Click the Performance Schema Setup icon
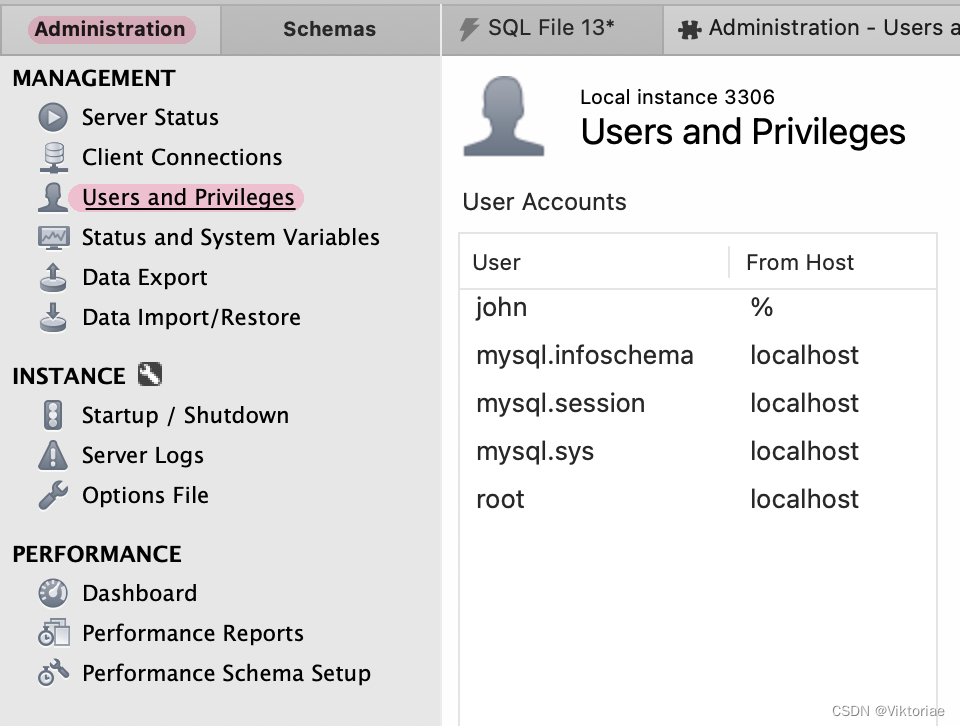960x726 pixels. [x=52, y=674]
